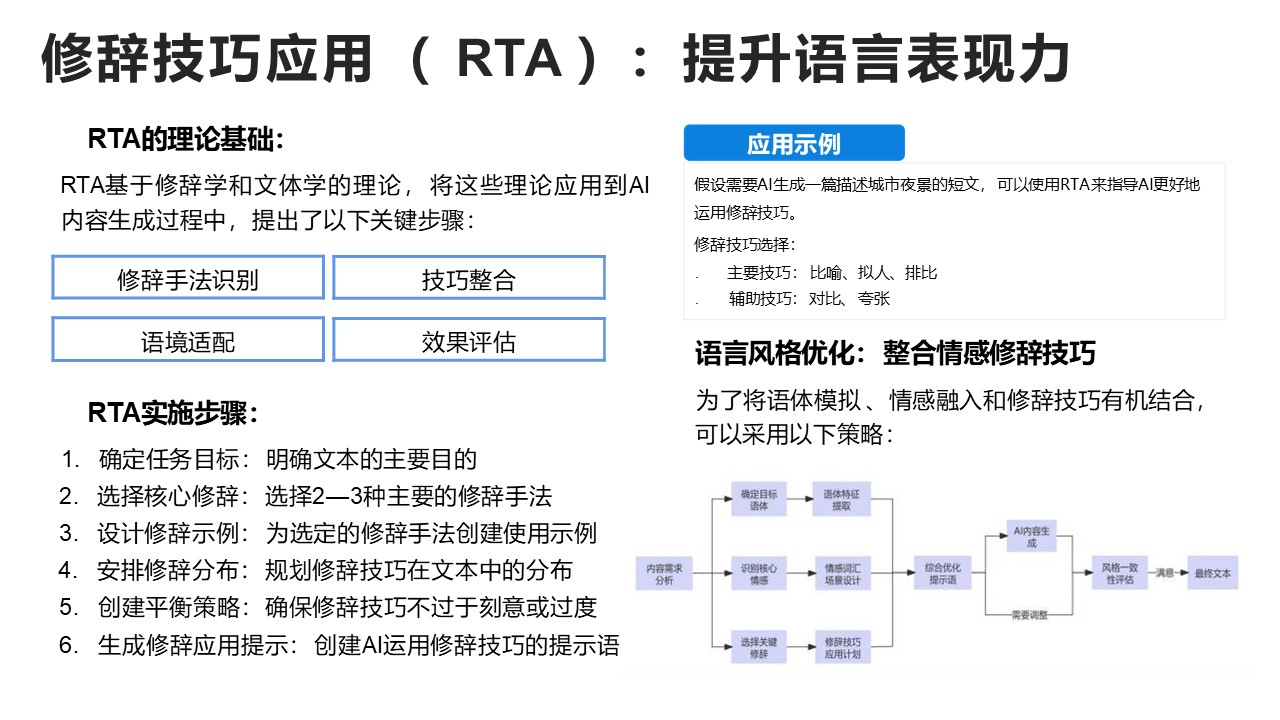
Task: Click the blue 应用示例 label
Action: tap(794, 144)
